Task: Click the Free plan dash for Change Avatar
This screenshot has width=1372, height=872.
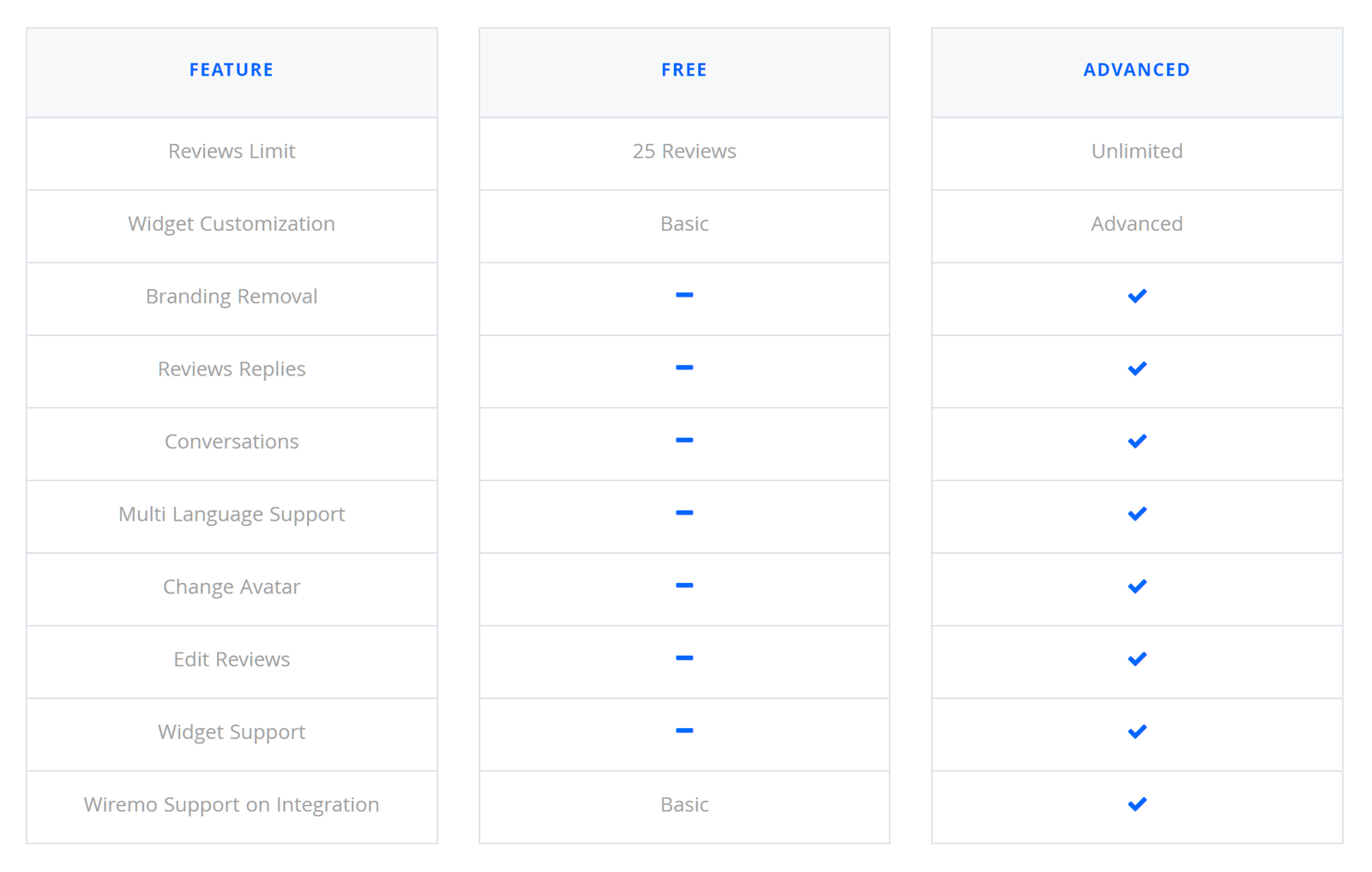Action: point(684,586)
